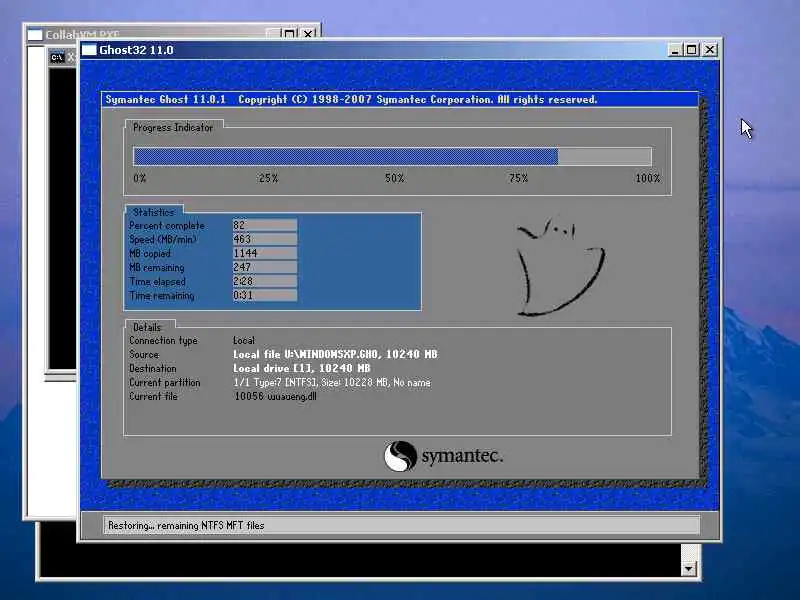Click the MB copied value 1144
The image size is (800, 600).
pyautogui.click(x=265, y=254)
